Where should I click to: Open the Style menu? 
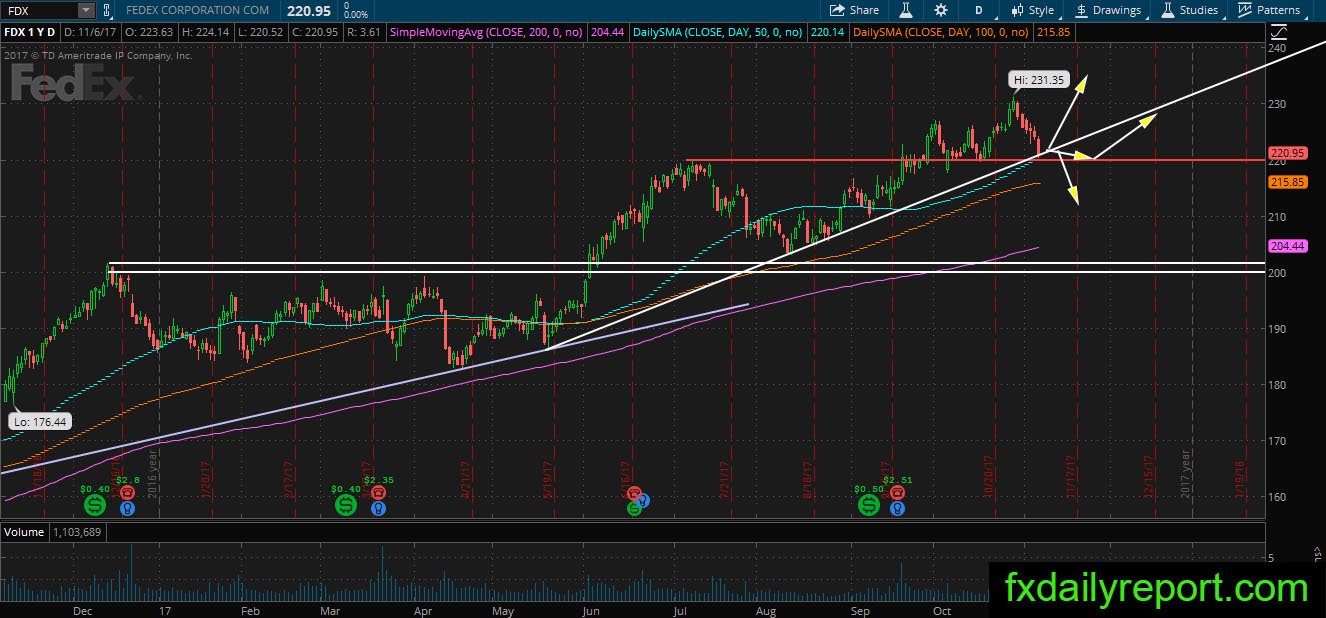click(1031, 10)
